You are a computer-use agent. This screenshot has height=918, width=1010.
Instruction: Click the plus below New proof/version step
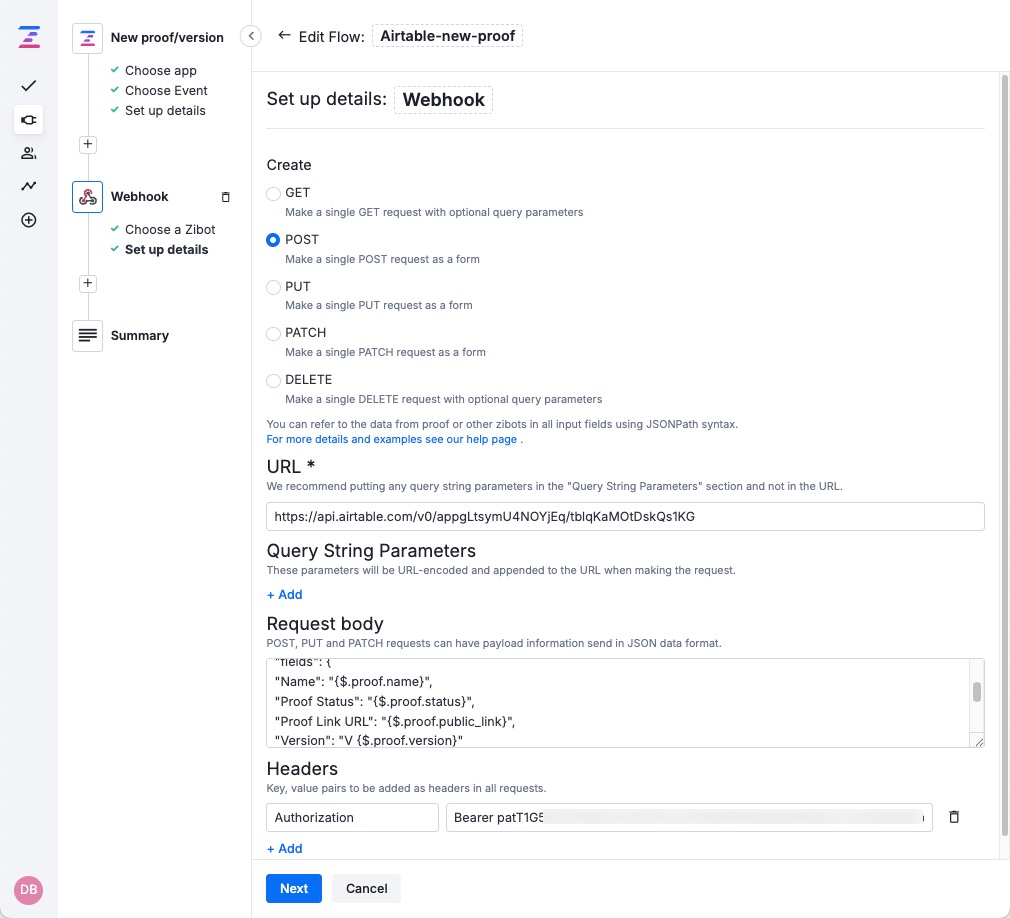click(87, 144)
